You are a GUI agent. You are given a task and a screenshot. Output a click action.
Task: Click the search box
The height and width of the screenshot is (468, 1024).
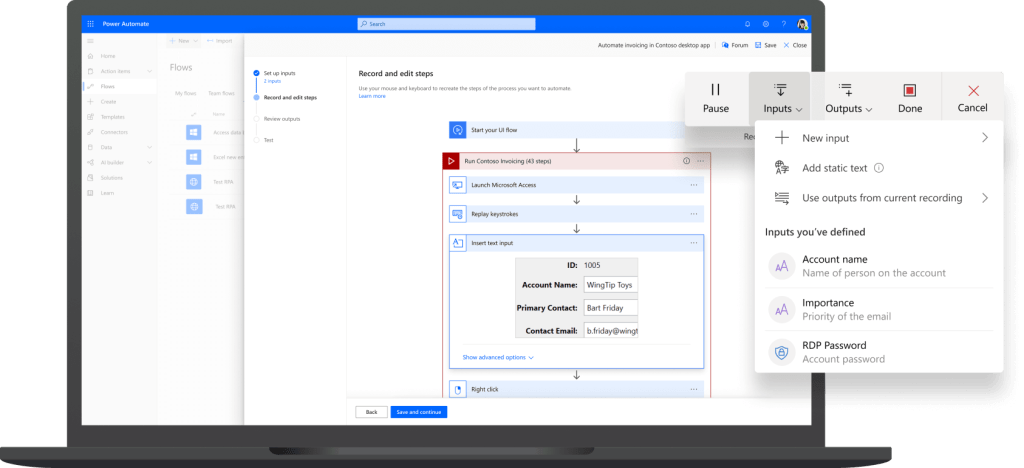tap(446, 24)
